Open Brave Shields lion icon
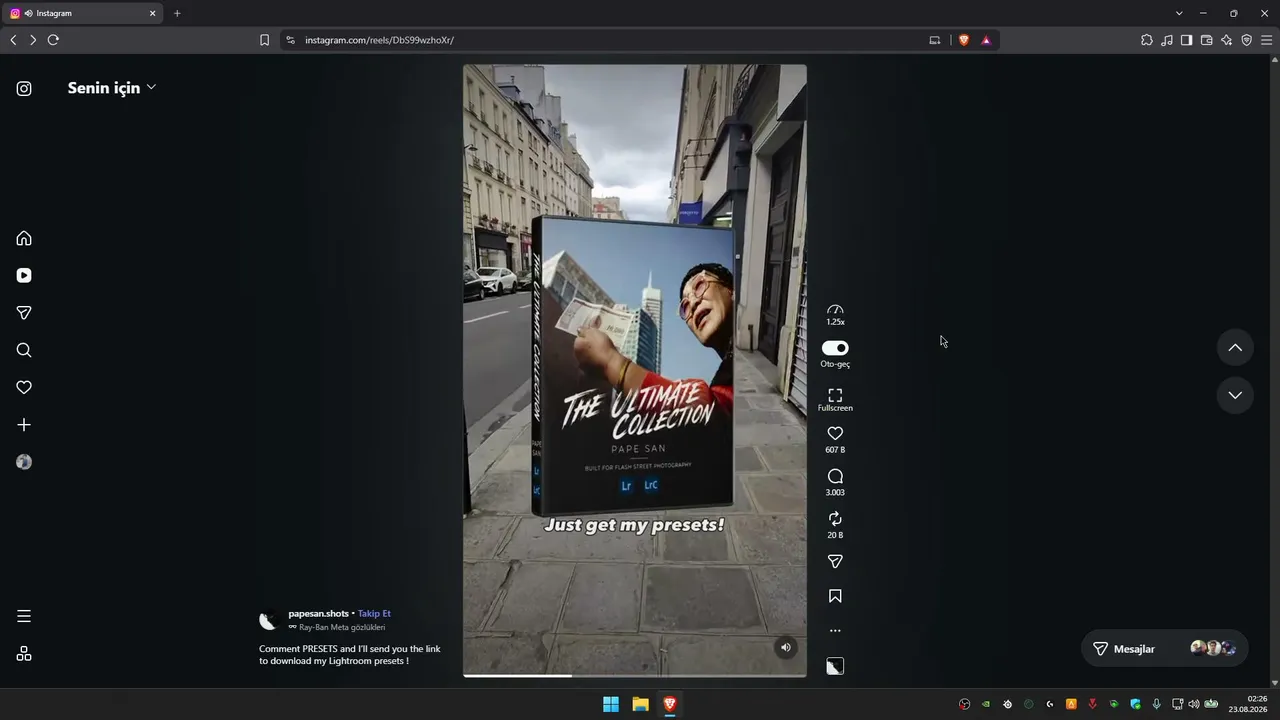The image size is (1280, 720). (964, 40)
